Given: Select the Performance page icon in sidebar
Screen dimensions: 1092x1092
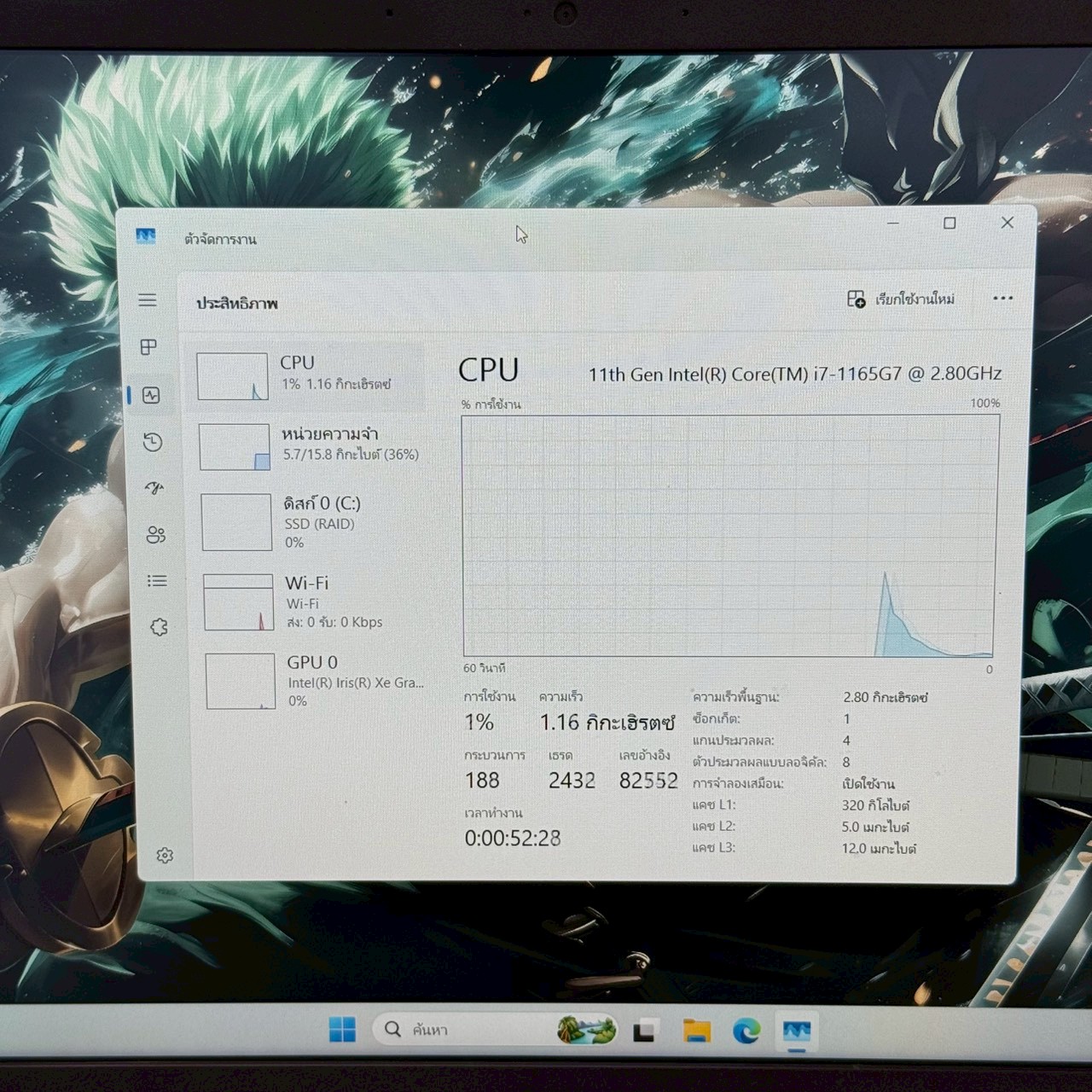Looking at the screenshot, I should [x=151, y=395].
